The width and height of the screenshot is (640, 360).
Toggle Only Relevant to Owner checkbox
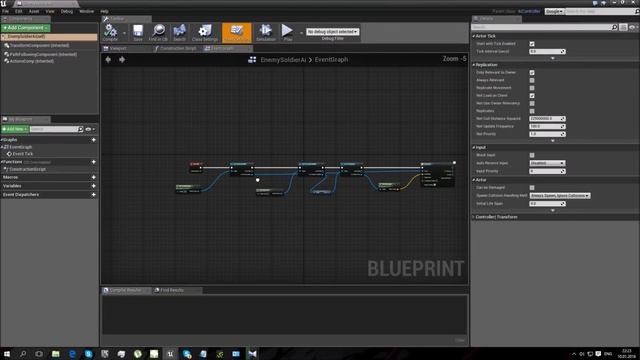(532, 72)
